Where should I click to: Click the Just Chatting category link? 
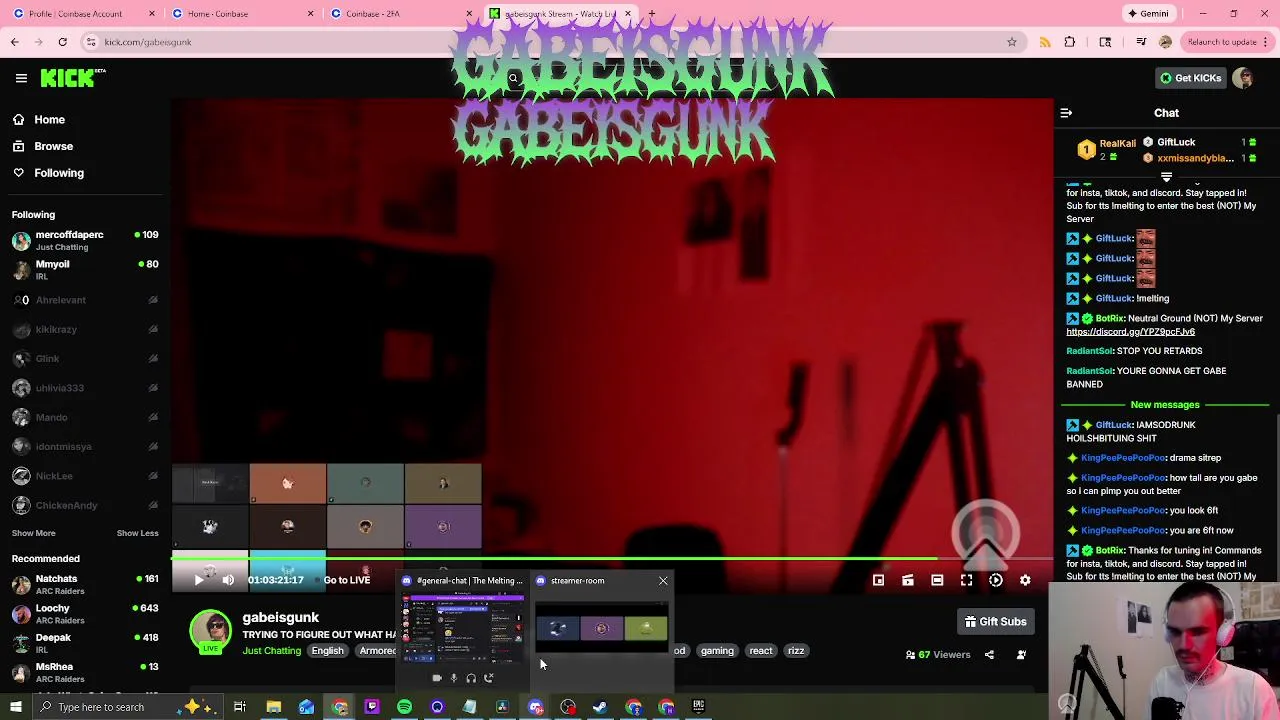(271, 651)
